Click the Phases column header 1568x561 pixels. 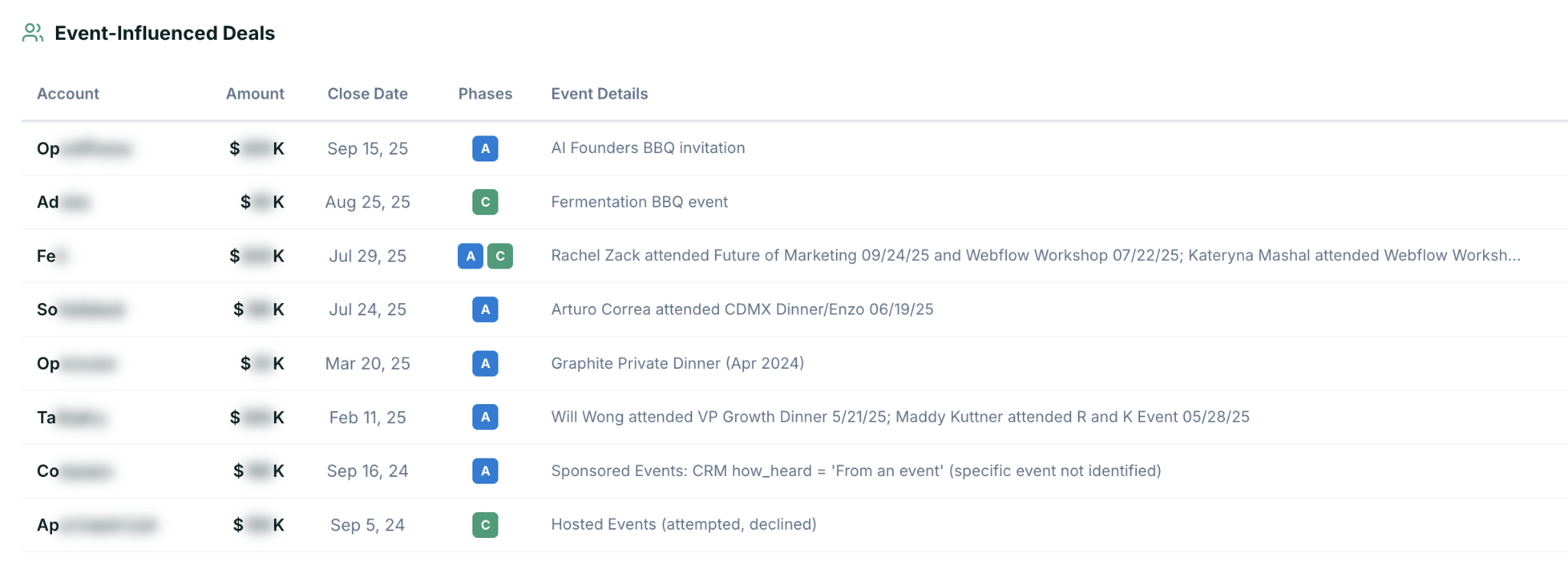485,93
